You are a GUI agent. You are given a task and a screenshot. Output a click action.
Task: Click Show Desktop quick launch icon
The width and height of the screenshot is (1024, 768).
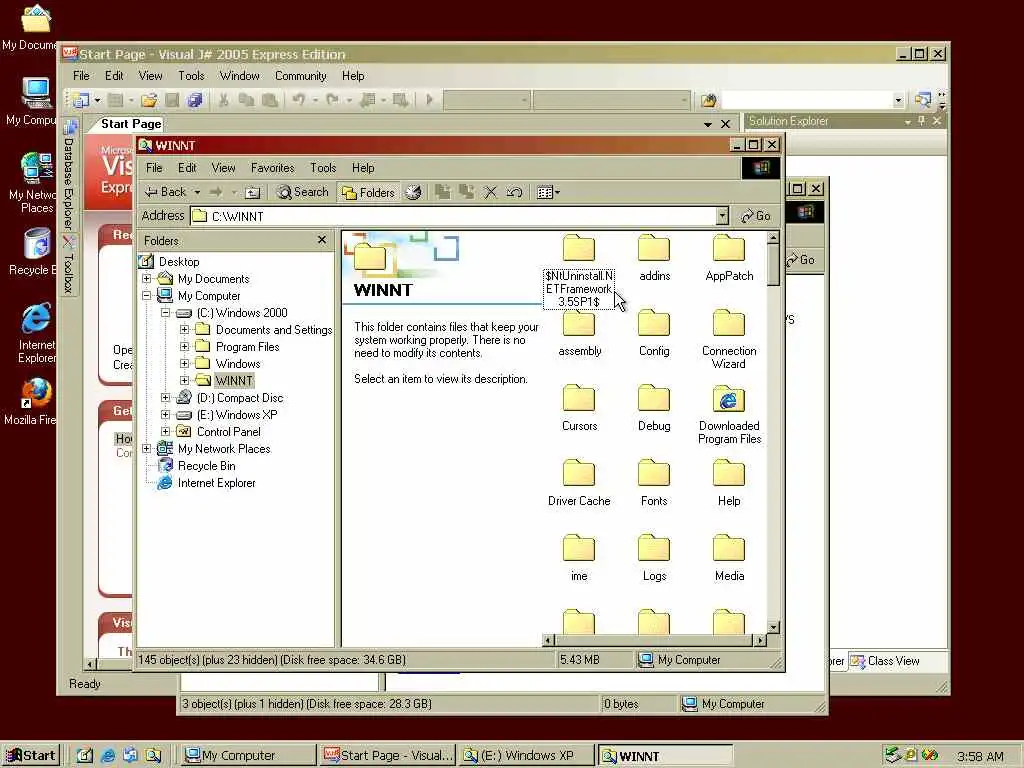click(85, 756)
